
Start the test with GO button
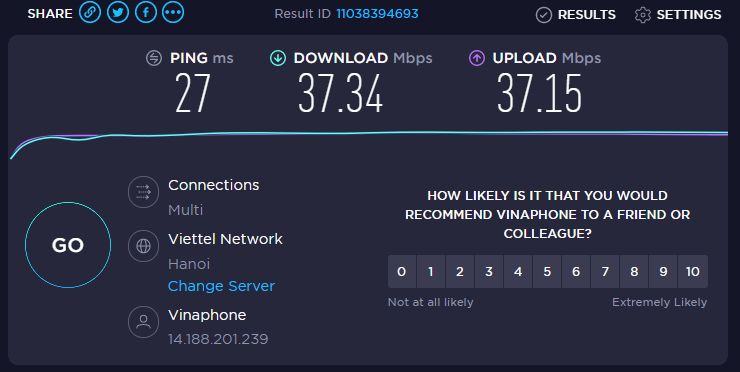coord(68,245)
